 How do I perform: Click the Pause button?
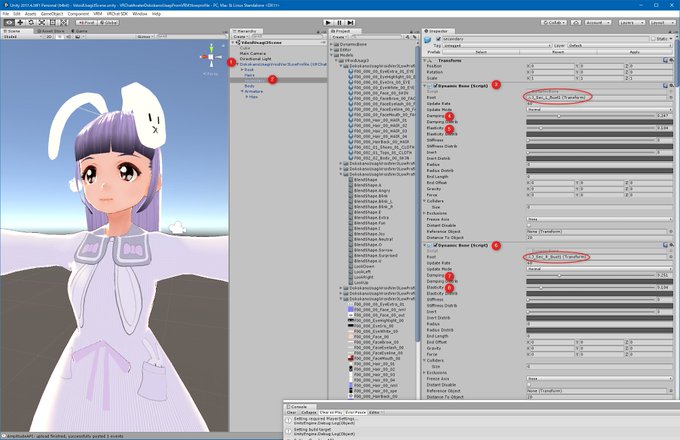[x=340, y=22]
